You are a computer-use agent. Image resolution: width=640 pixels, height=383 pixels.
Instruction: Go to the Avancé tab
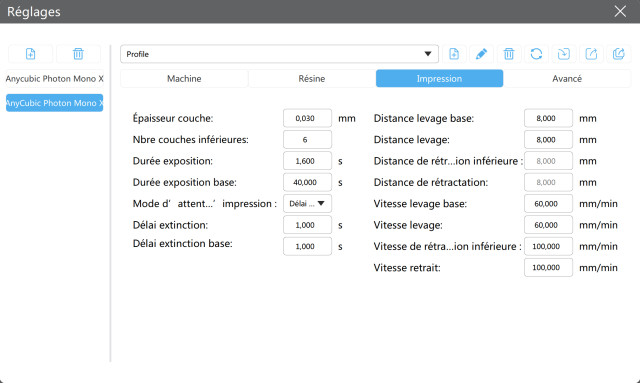click(567, 78)
